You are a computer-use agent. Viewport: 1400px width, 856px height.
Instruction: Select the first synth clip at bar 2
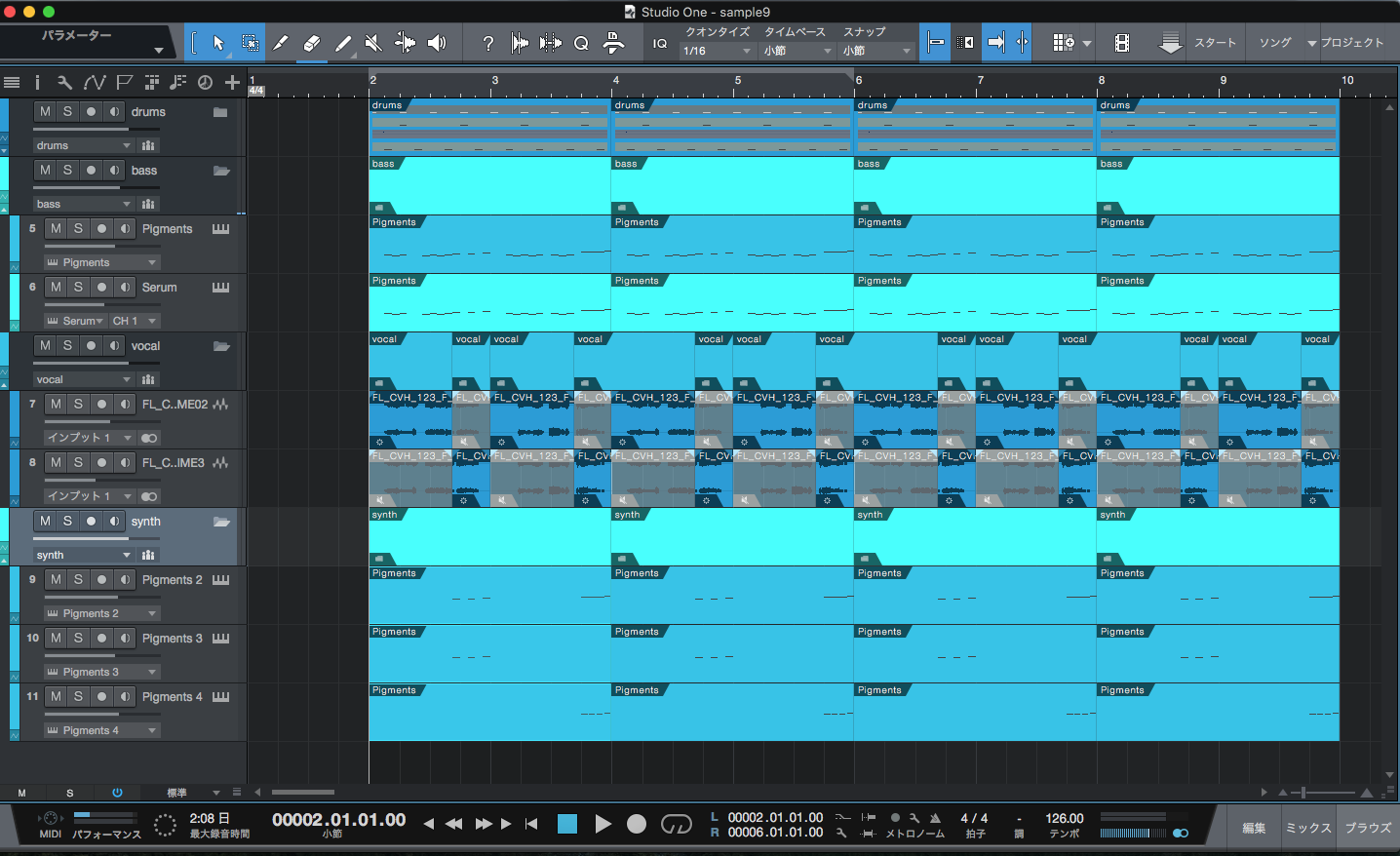[489, 536]
